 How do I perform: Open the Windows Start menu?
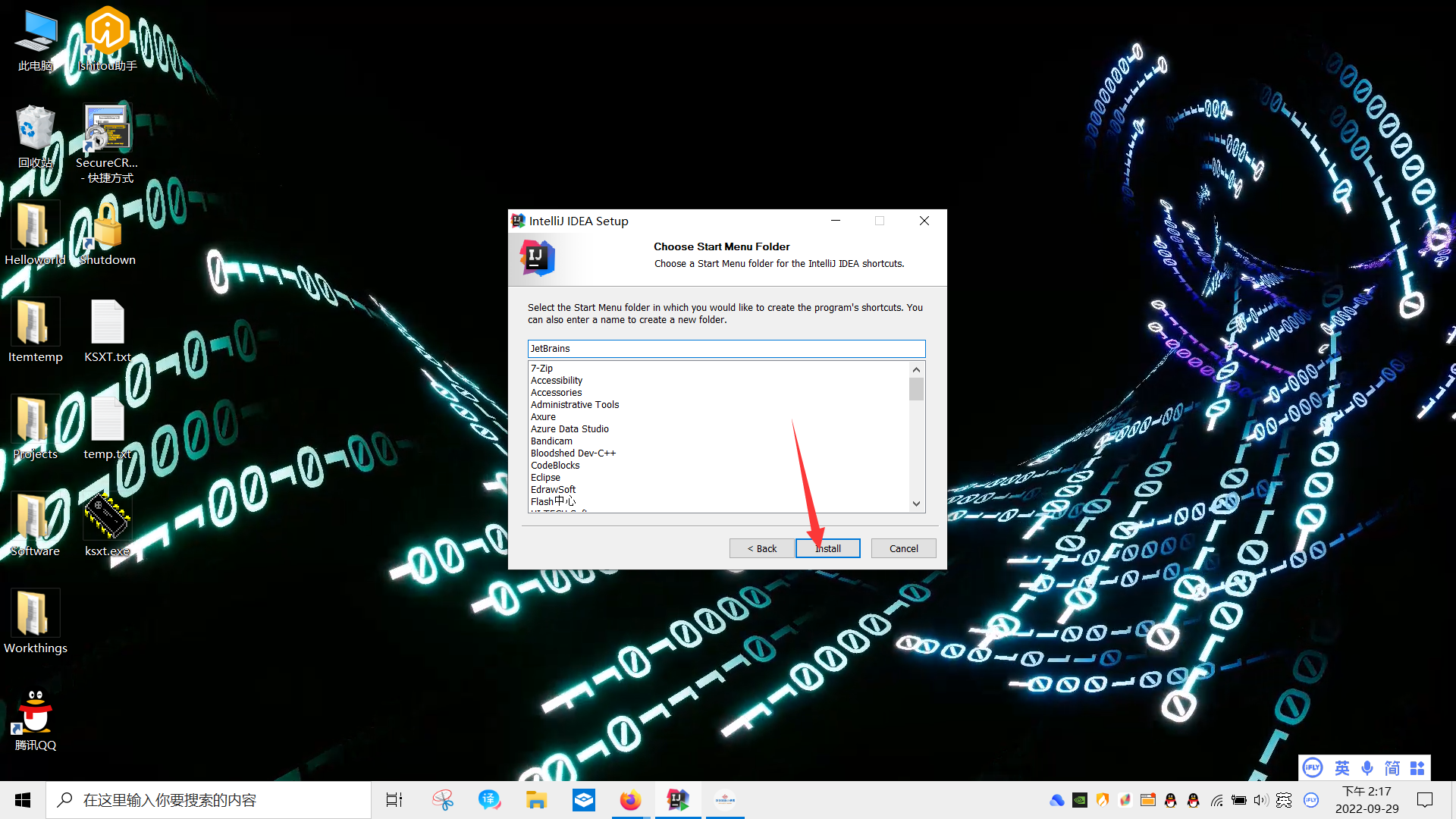(x=23, y=800)
